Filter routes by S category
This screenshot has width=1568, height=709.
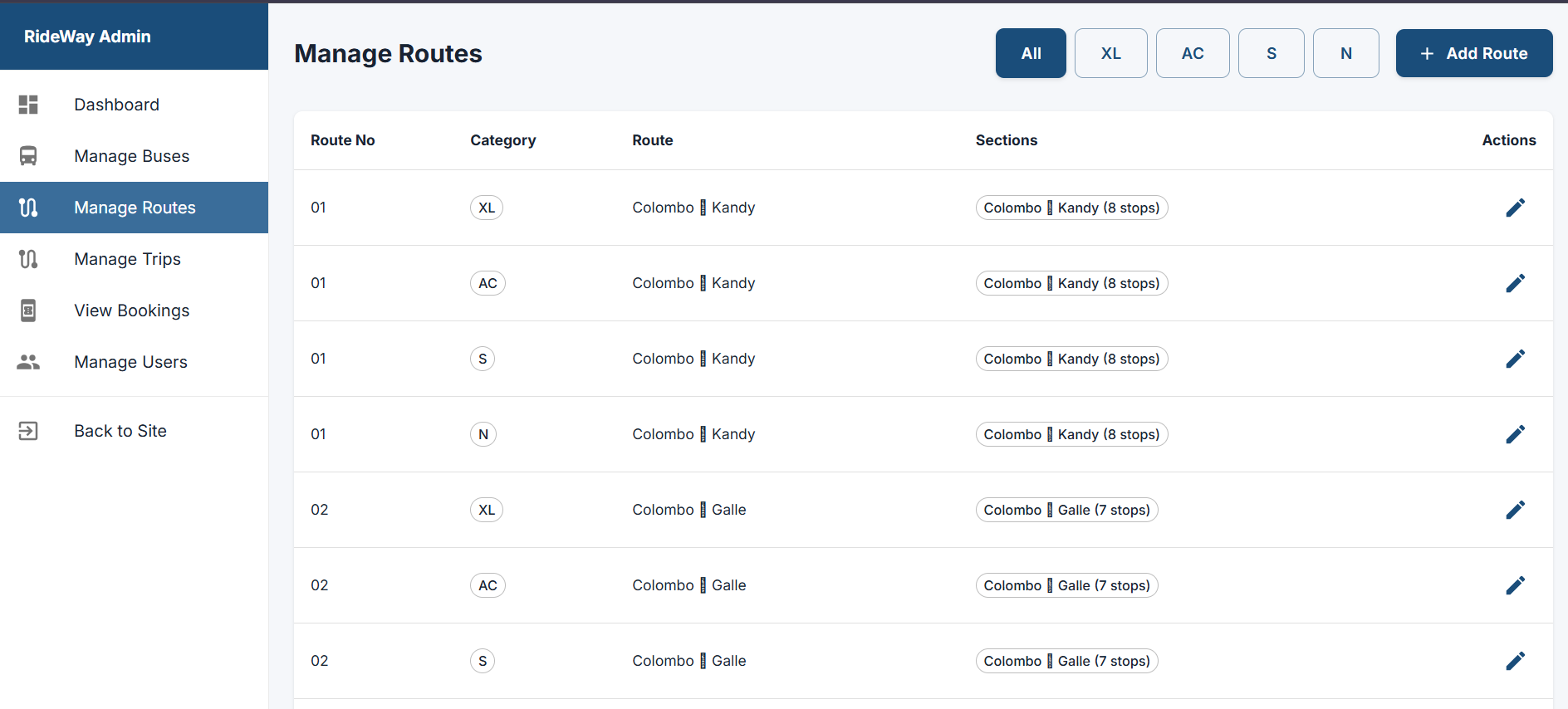tap(1272, 53)
